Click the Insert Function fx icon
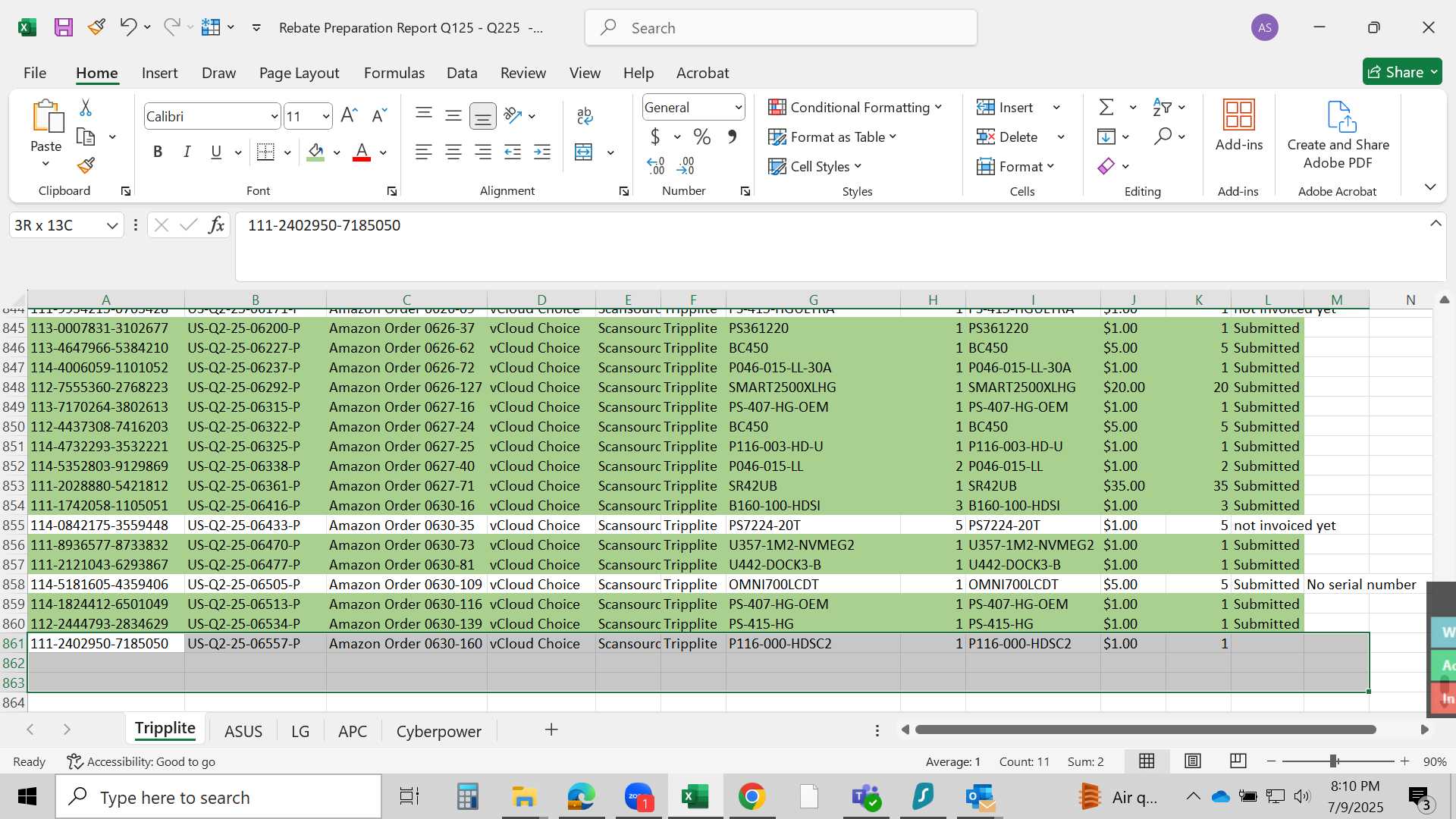This screenshot has height=819, width=1456. (x=216, y=224)
